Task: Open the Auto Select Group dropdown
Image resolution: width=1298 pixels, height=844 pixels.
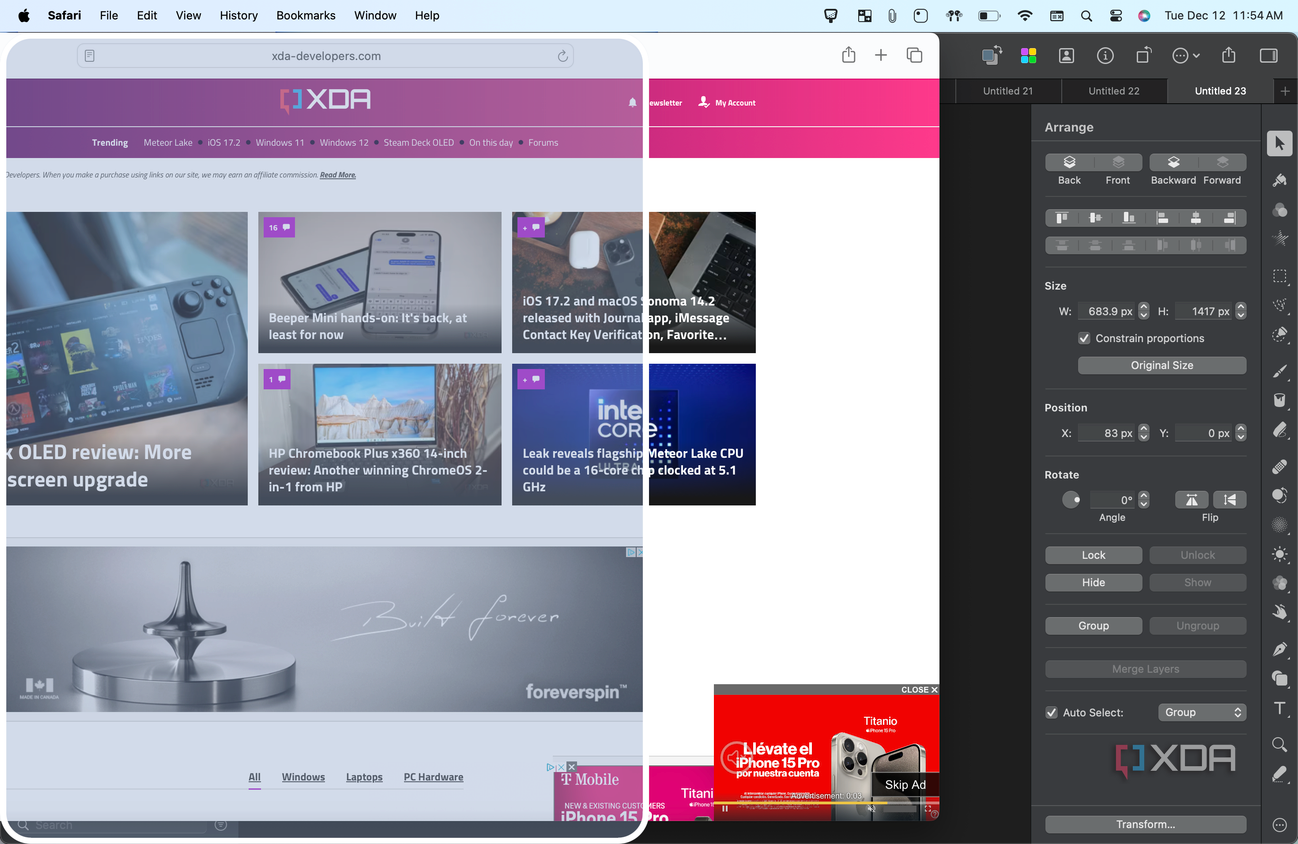Action: coord(1202,712)
